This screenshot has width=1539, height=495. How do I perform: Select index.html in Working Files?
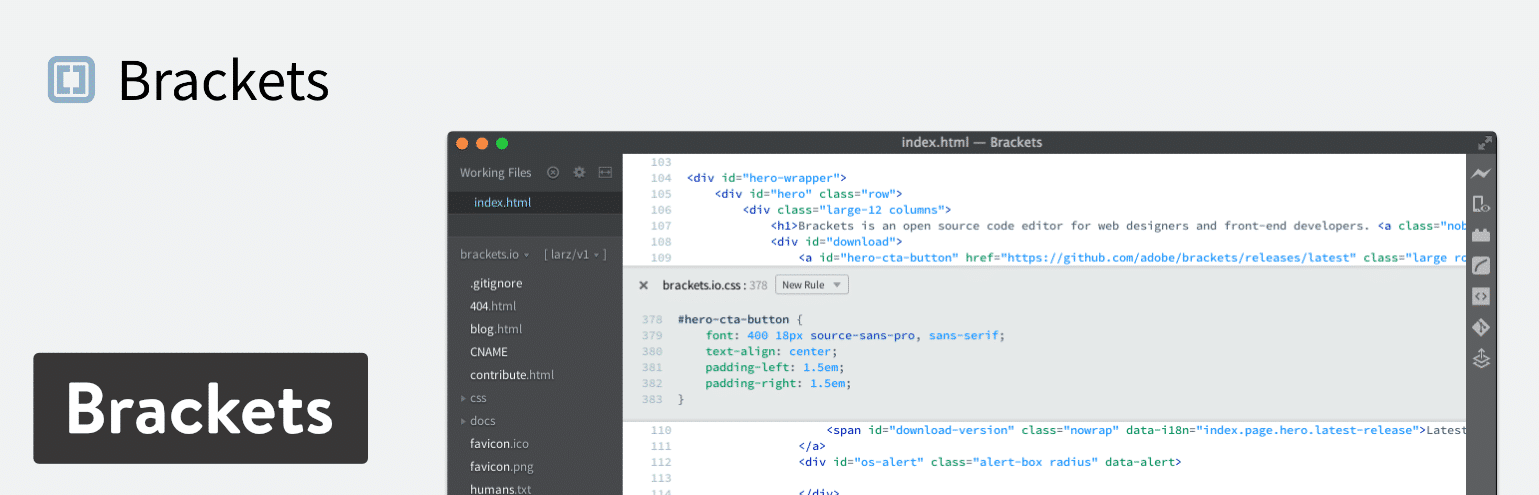coord(502,202)
